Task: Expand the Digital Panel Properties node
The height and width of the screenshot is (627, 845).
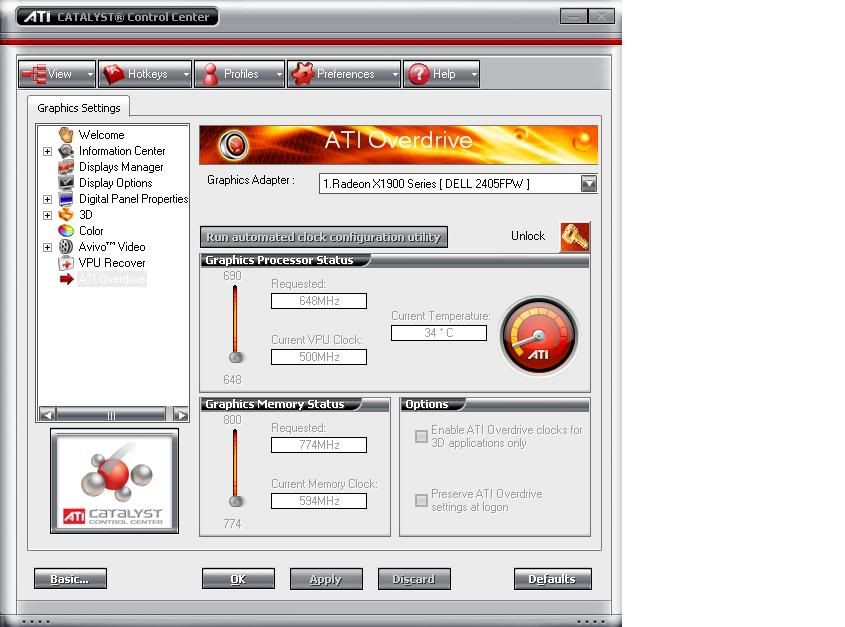Action: click(x=47, y=199)
